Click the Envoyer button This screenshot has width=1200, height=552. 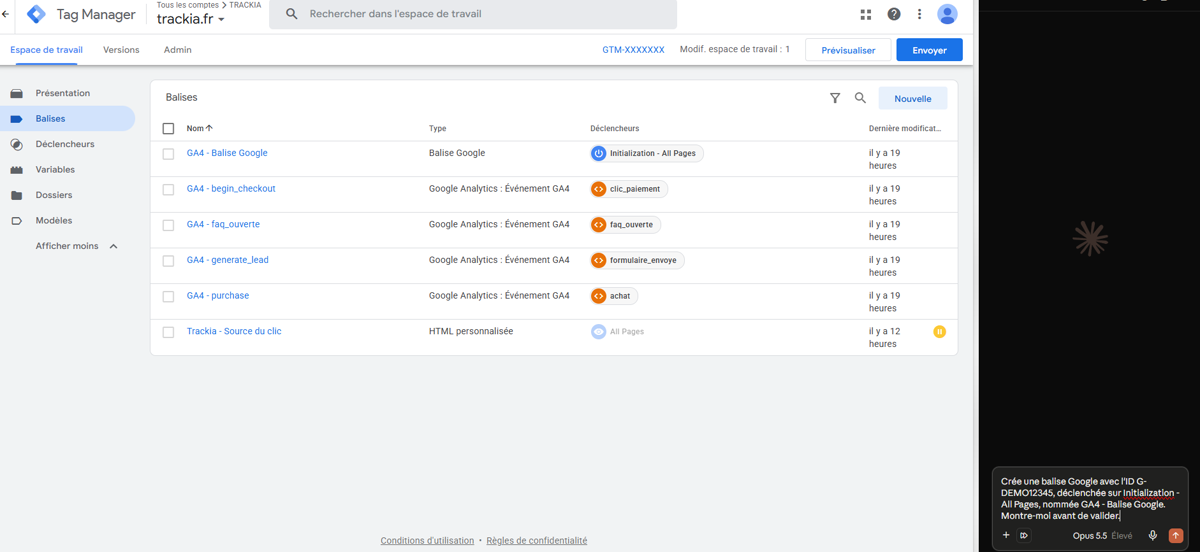coord(929,50)
